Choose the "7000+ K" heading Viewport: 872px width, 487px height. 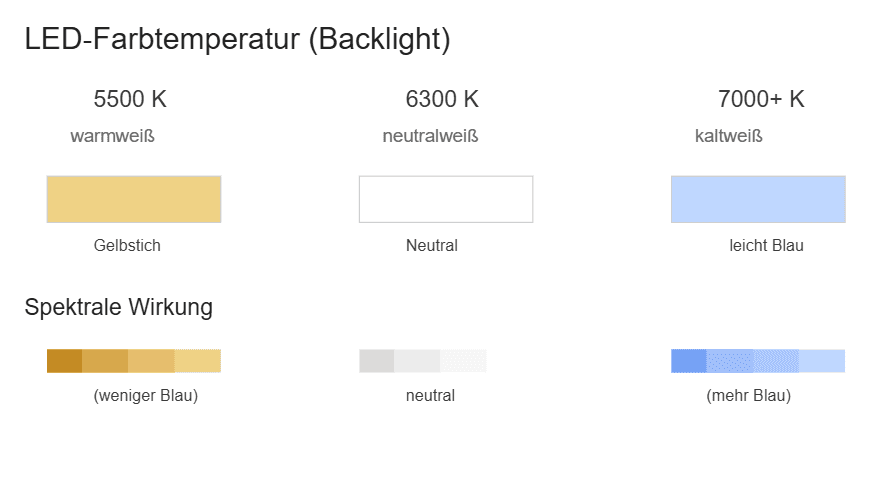(x=761, y=99)
